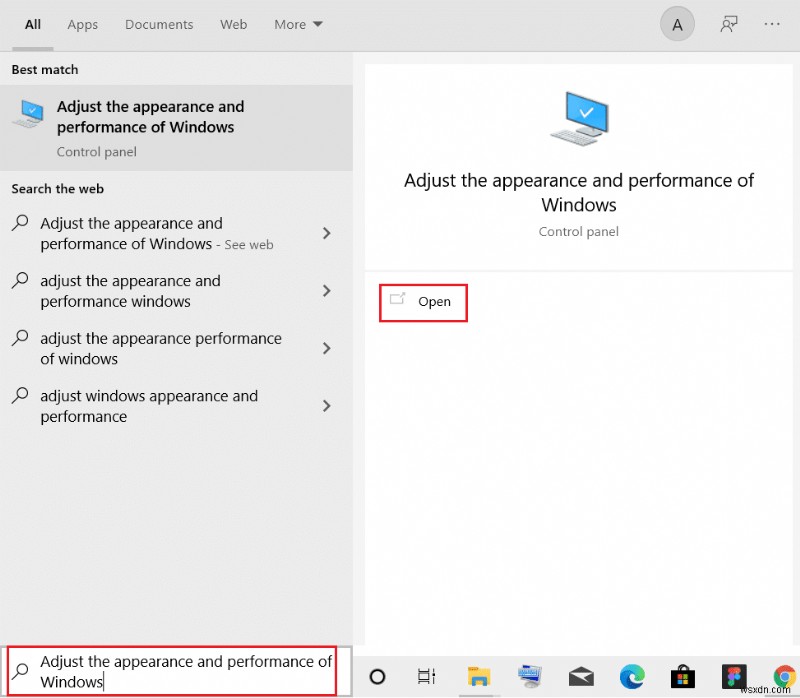Click the Open button for the Control panel
Viewport: 800px width, 698px height.
423,302
